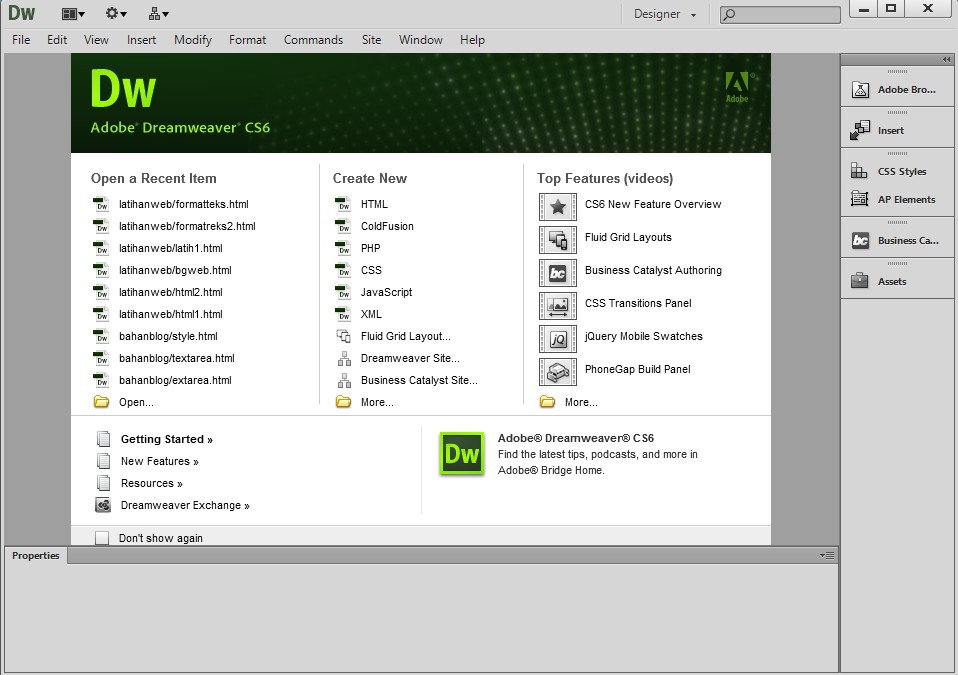Click the More folder icon under Top Features

[547, 402]
